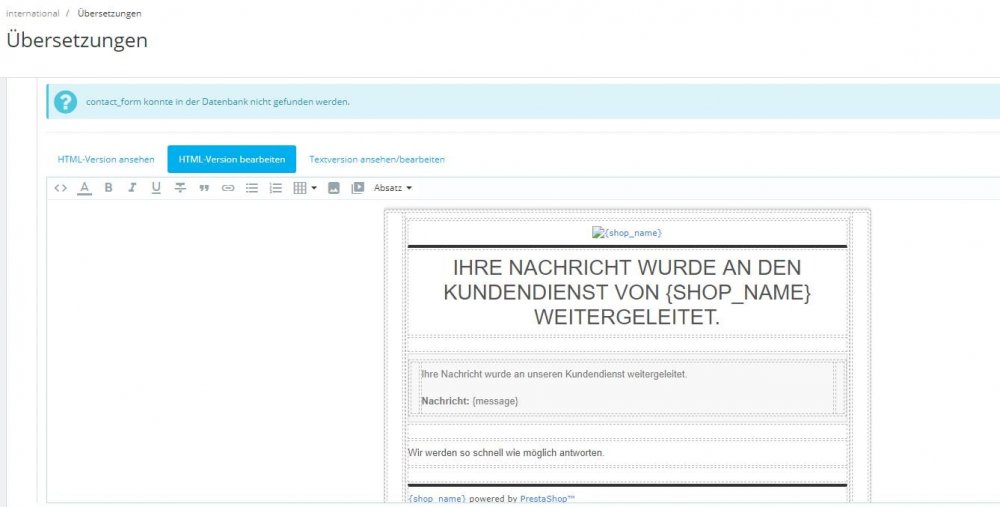The height and width of the screenshot is (507, 1000).
Task: Insert a media video element
Action: click(357, 188)
